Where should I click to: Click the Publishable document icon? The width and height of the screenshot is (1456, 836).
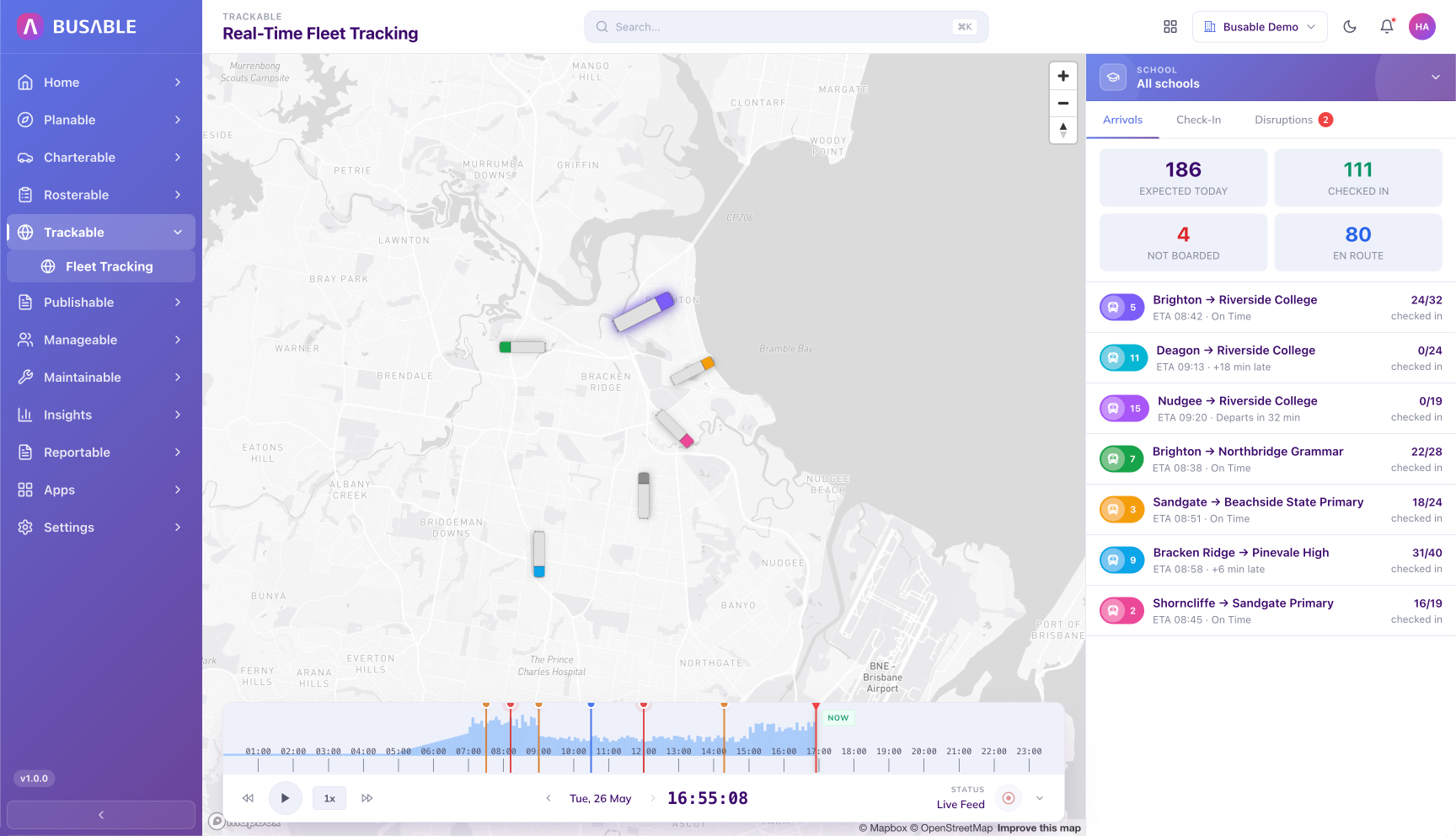[25, 303]
